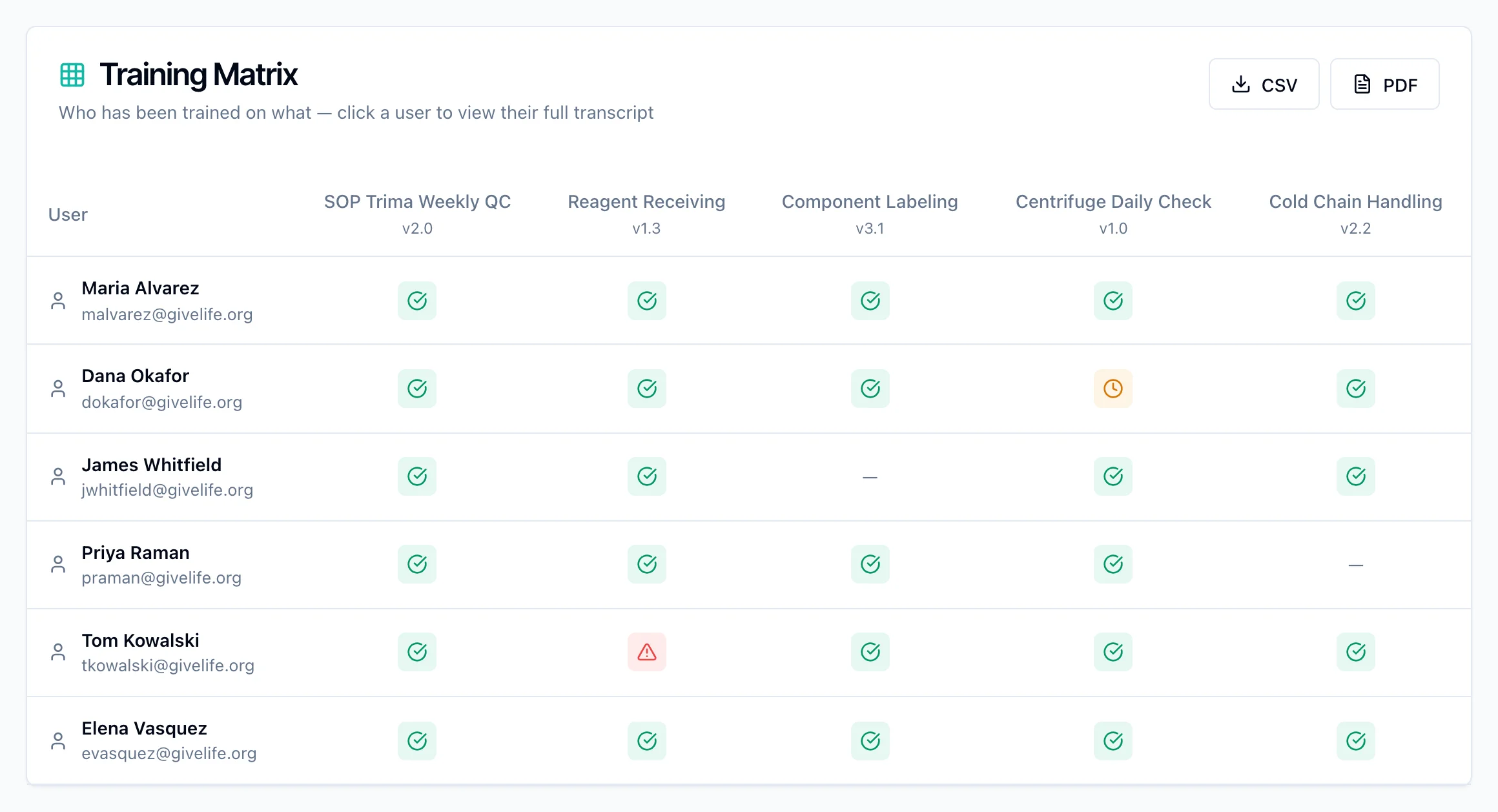Click Dana Okafor's Component Labeling checkmark

(x=870, y=389)
